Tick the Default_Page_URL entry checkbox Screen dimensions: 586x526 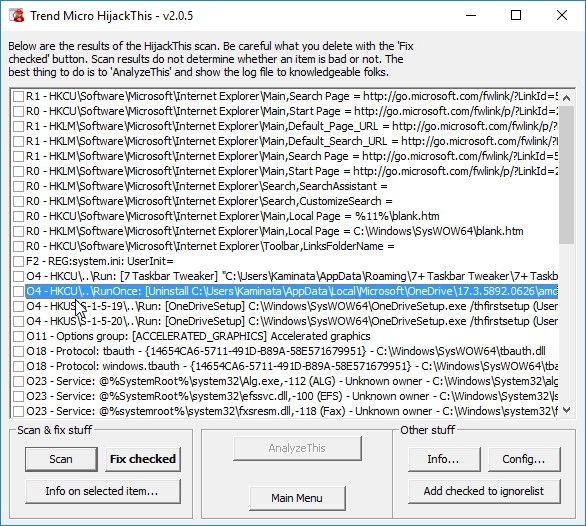tap(18, 126)
